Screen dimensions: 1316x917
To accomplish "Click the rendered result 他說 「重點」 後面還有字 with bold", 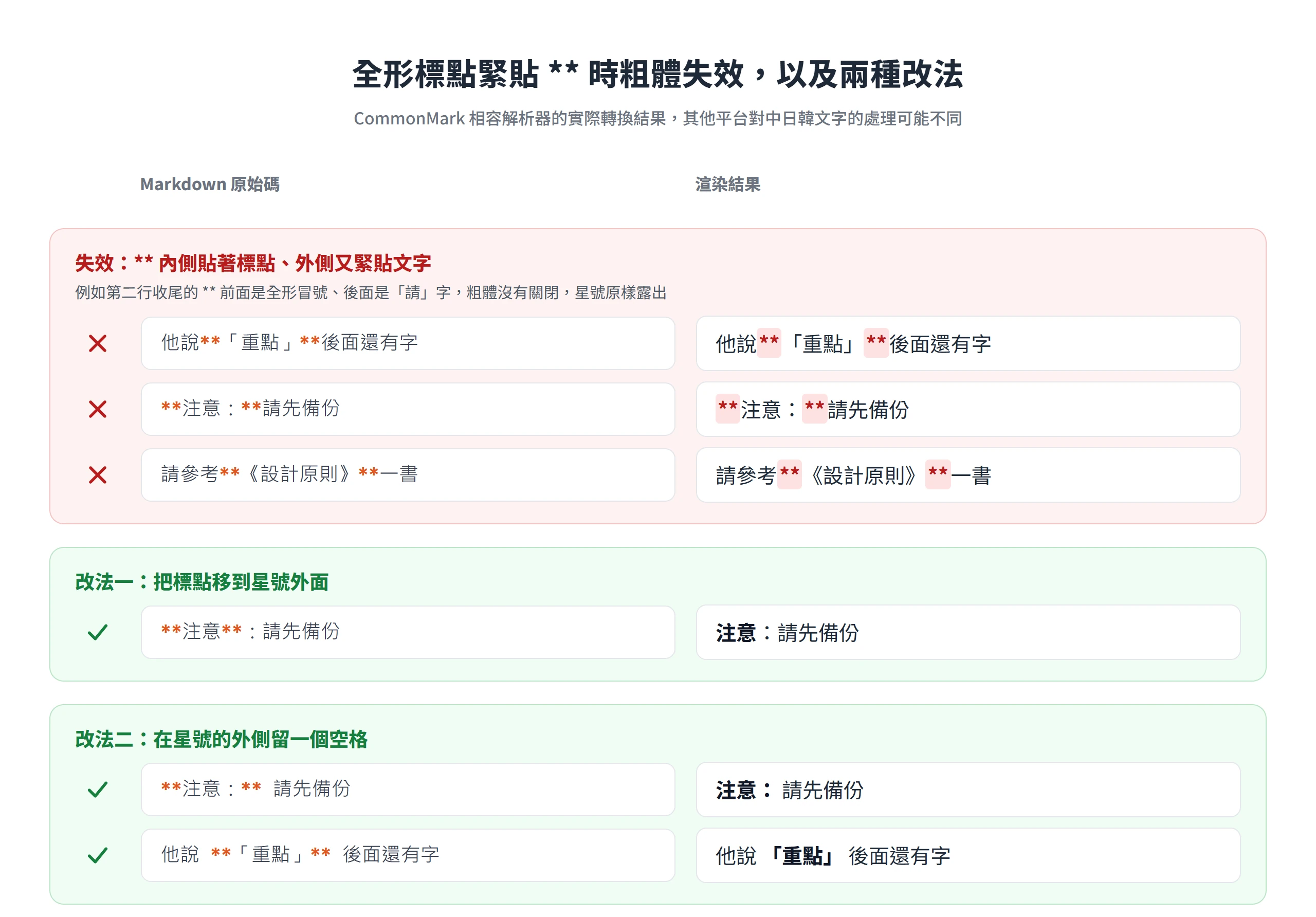I will click(x=968, y=856).
